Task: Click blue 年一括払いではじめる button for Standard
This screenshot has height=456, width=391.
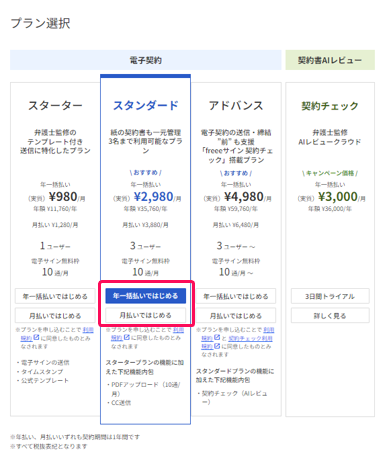Action: click(146, 296)
